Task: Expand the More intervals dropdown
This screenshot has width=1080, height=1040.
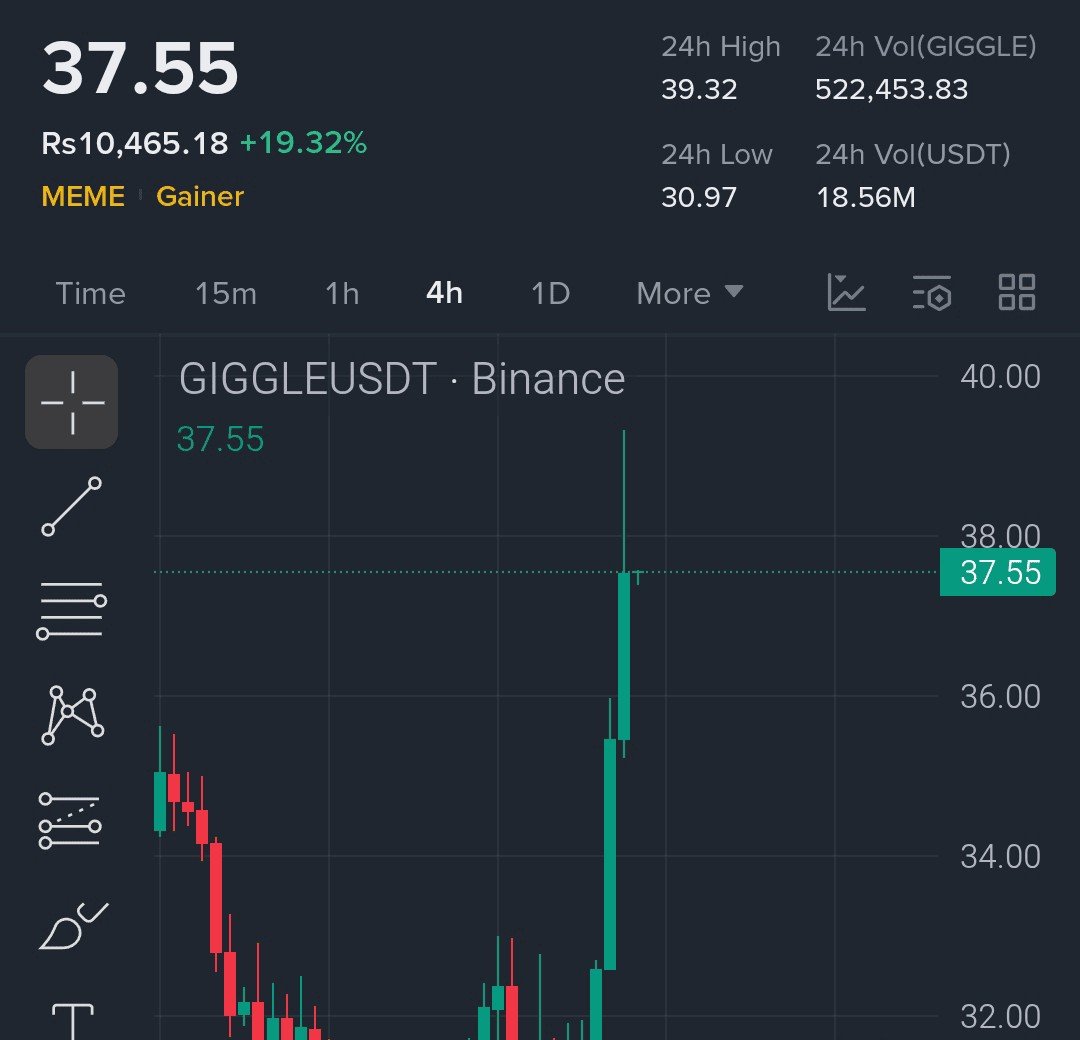Action: pos(689,294)
